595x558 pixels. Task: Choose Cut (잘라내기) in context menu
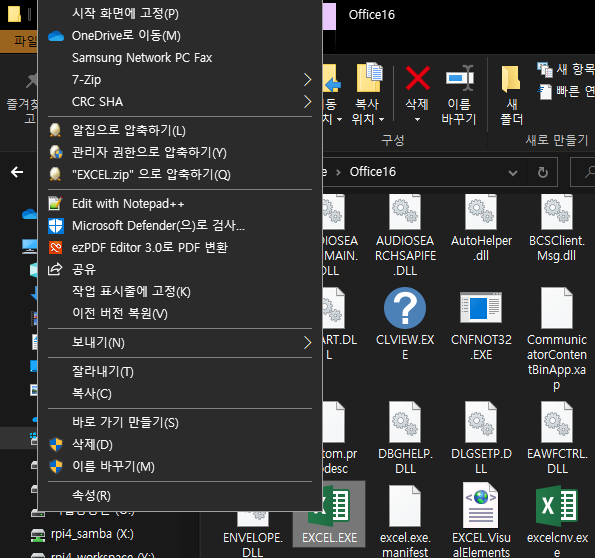180,372
